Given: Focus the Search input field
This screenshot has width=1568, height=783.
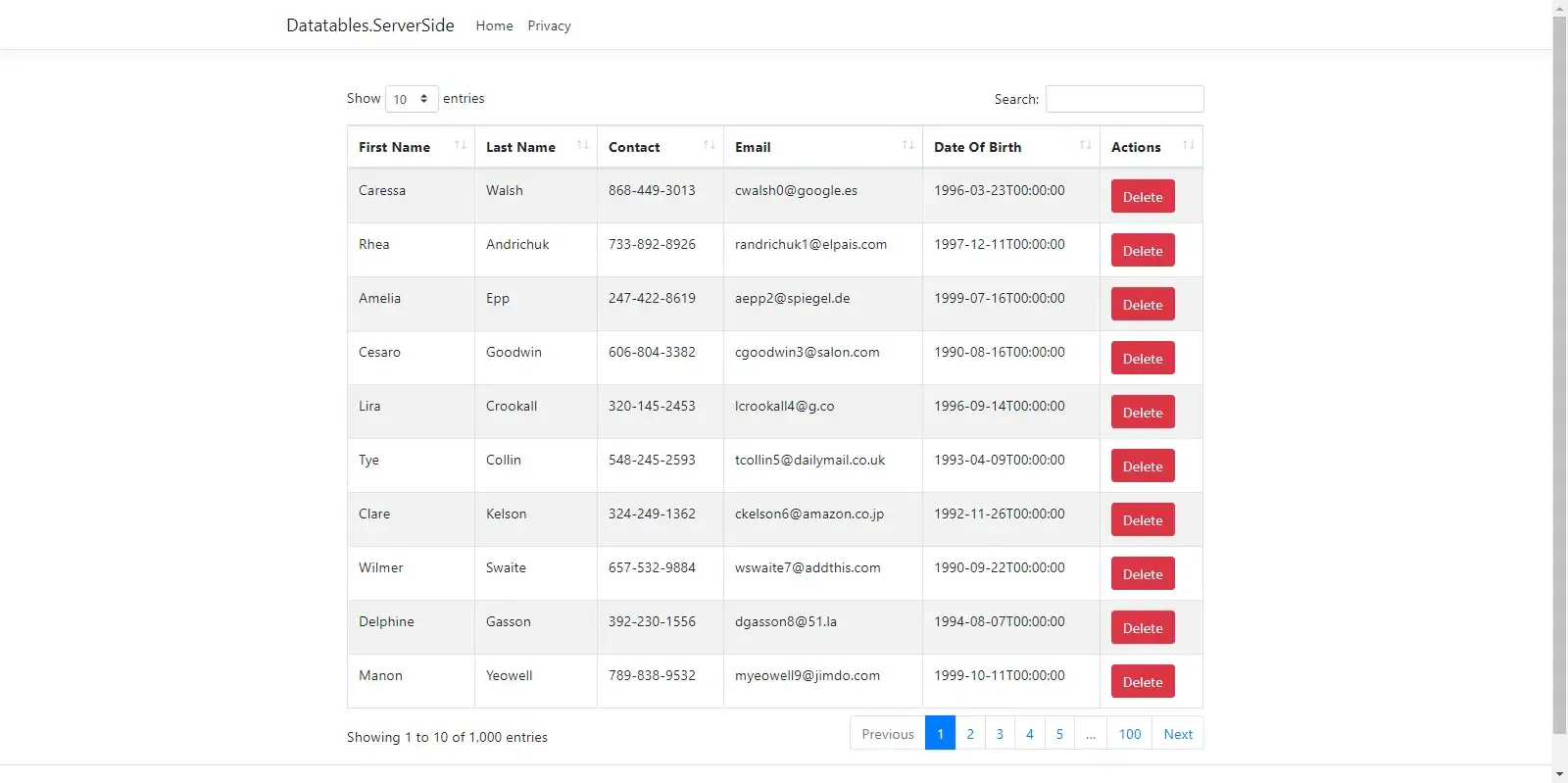Looking at the screenshot, I should coord(1124,99).
